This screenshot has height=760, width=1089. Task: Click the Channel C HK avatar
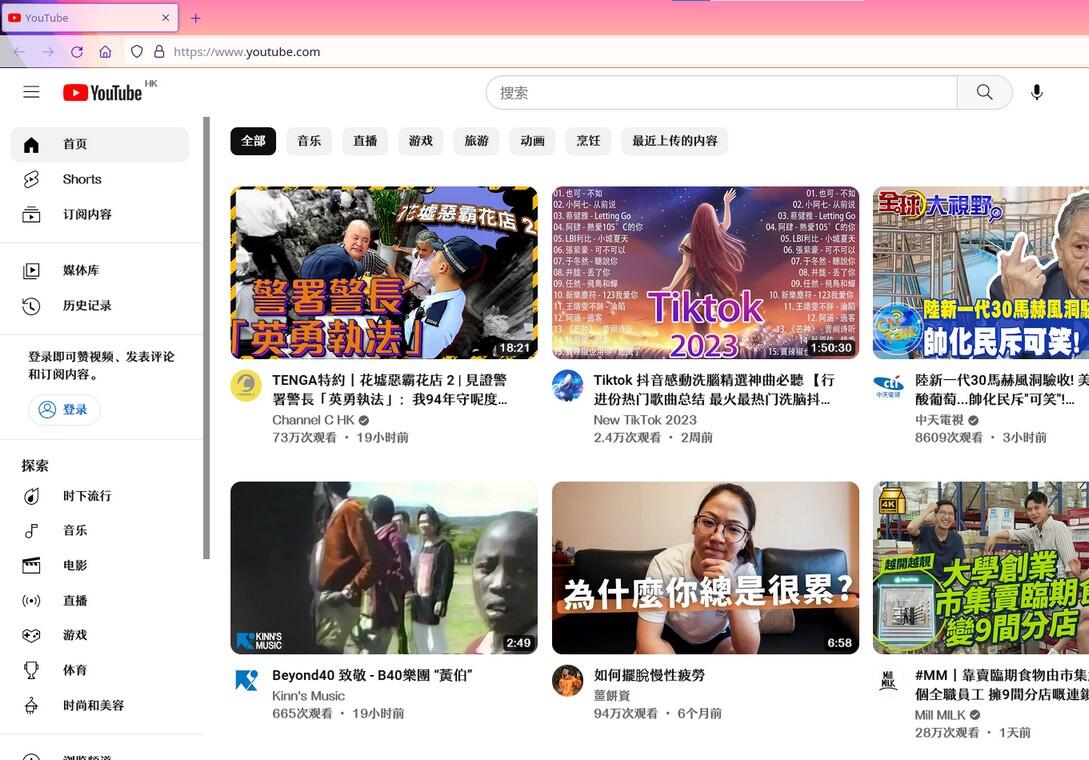pos(246,386)
